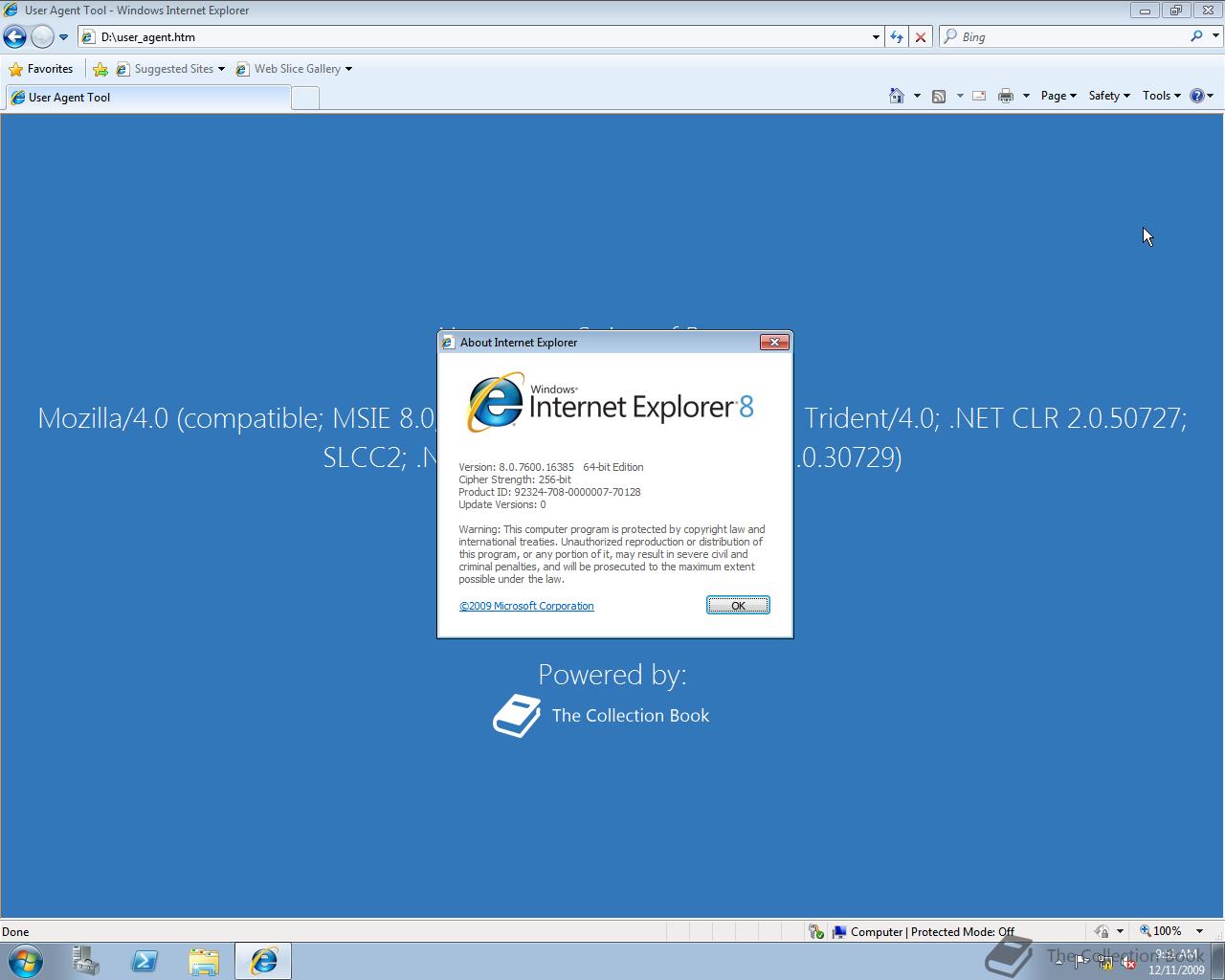Open a new blank tab
The width and height of the screenshot is (1225, 980).
(305, 98)
